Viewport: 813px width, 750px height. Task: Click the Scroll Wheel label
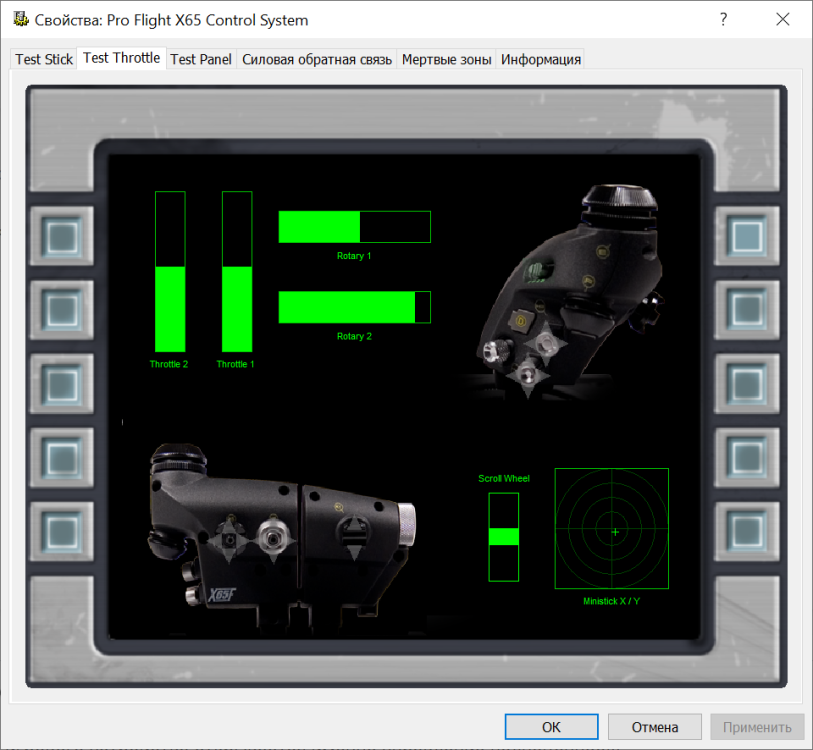point(504,478)
